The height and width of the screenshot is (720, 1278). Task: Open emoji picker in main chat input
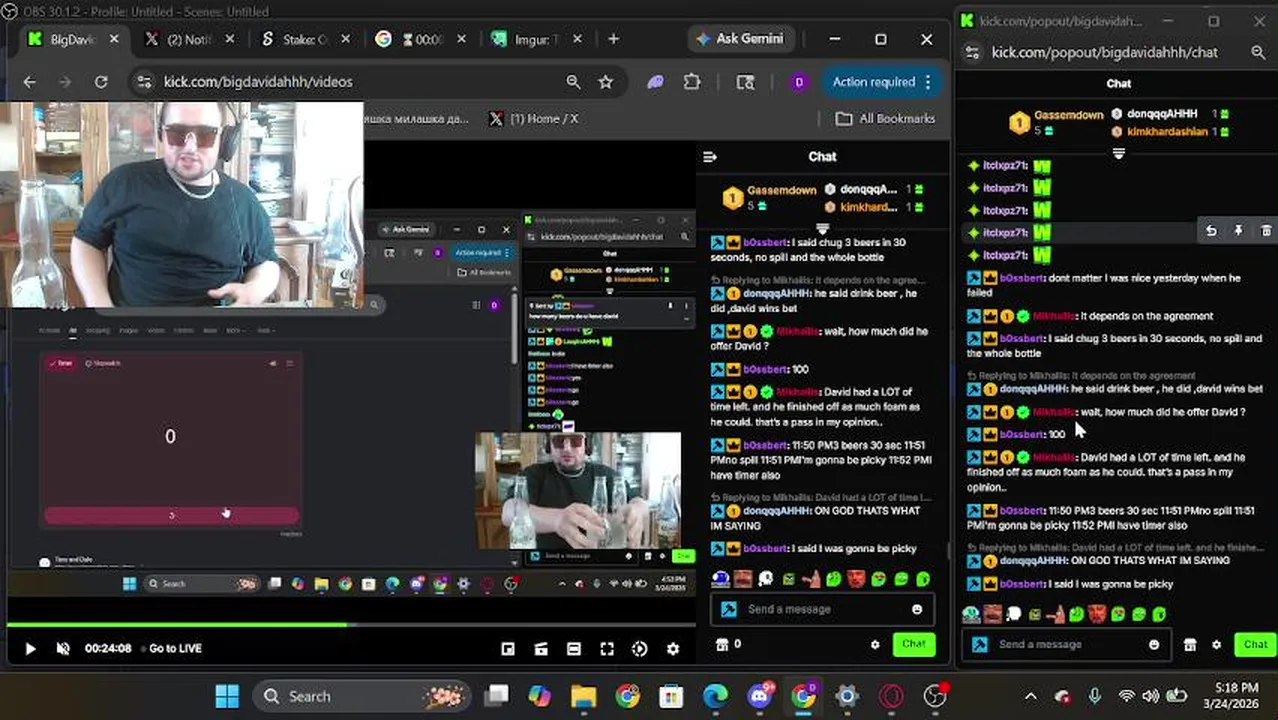(x=917, y=609)
